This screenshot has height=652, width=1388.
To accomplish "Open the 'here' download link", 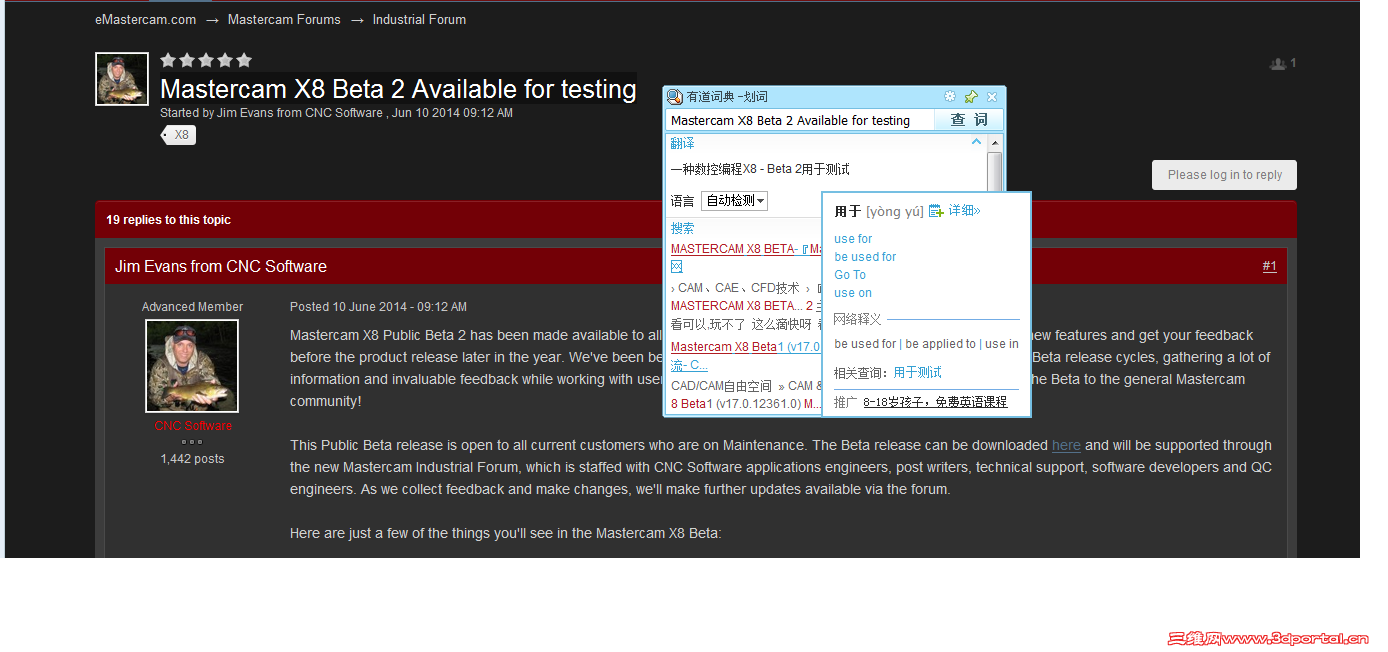I will click(1066, 445).
